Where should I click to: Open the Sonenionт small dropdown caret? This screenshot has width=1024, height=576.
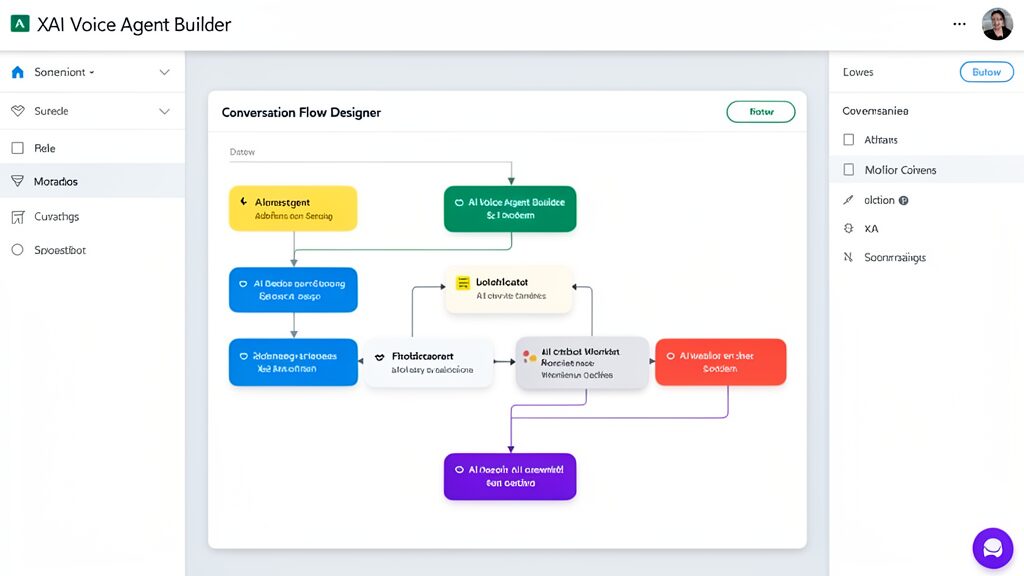(x=91, y=72)
